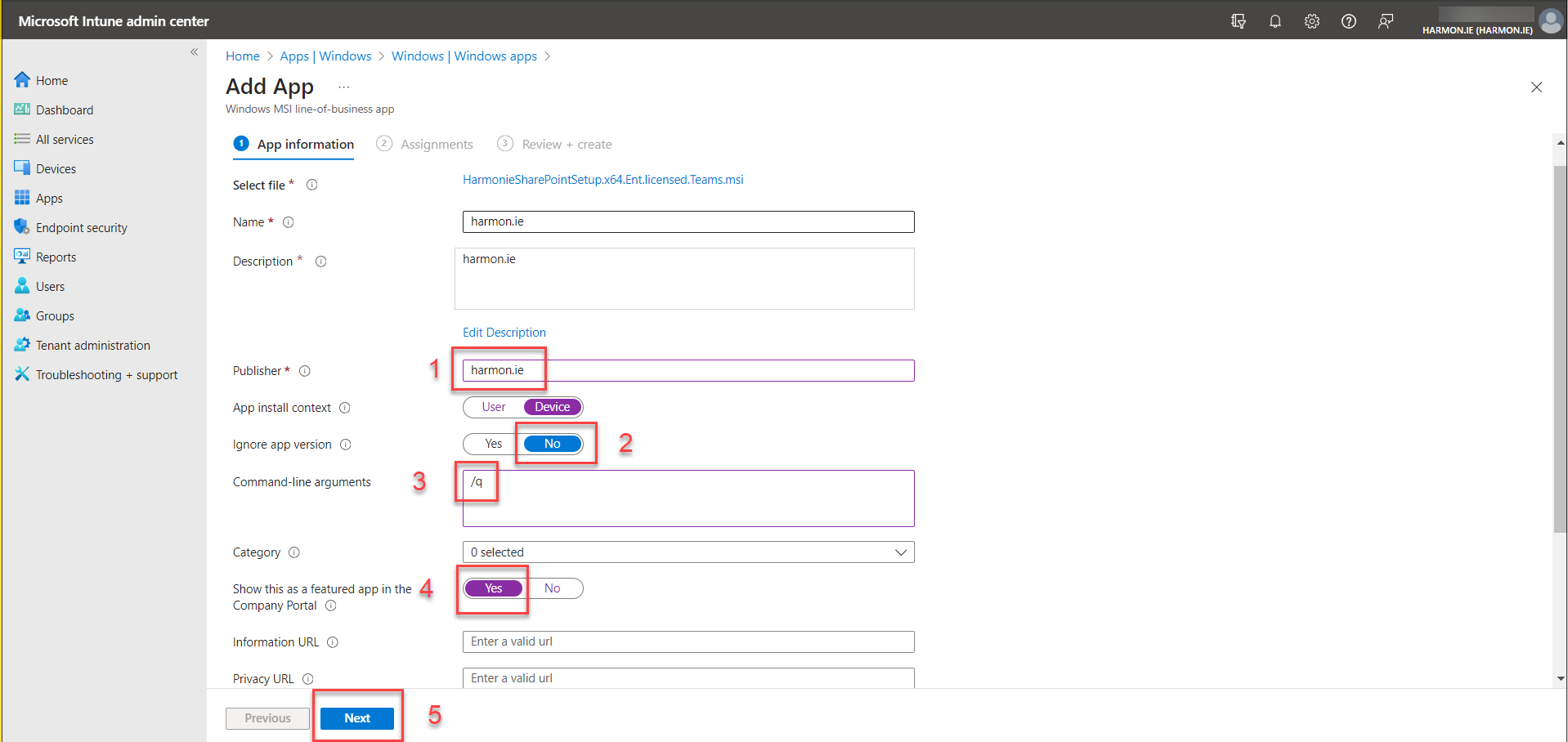The image size is (1568, 742).
Task: Open the account avatar icon
Action: point(1551,20)
